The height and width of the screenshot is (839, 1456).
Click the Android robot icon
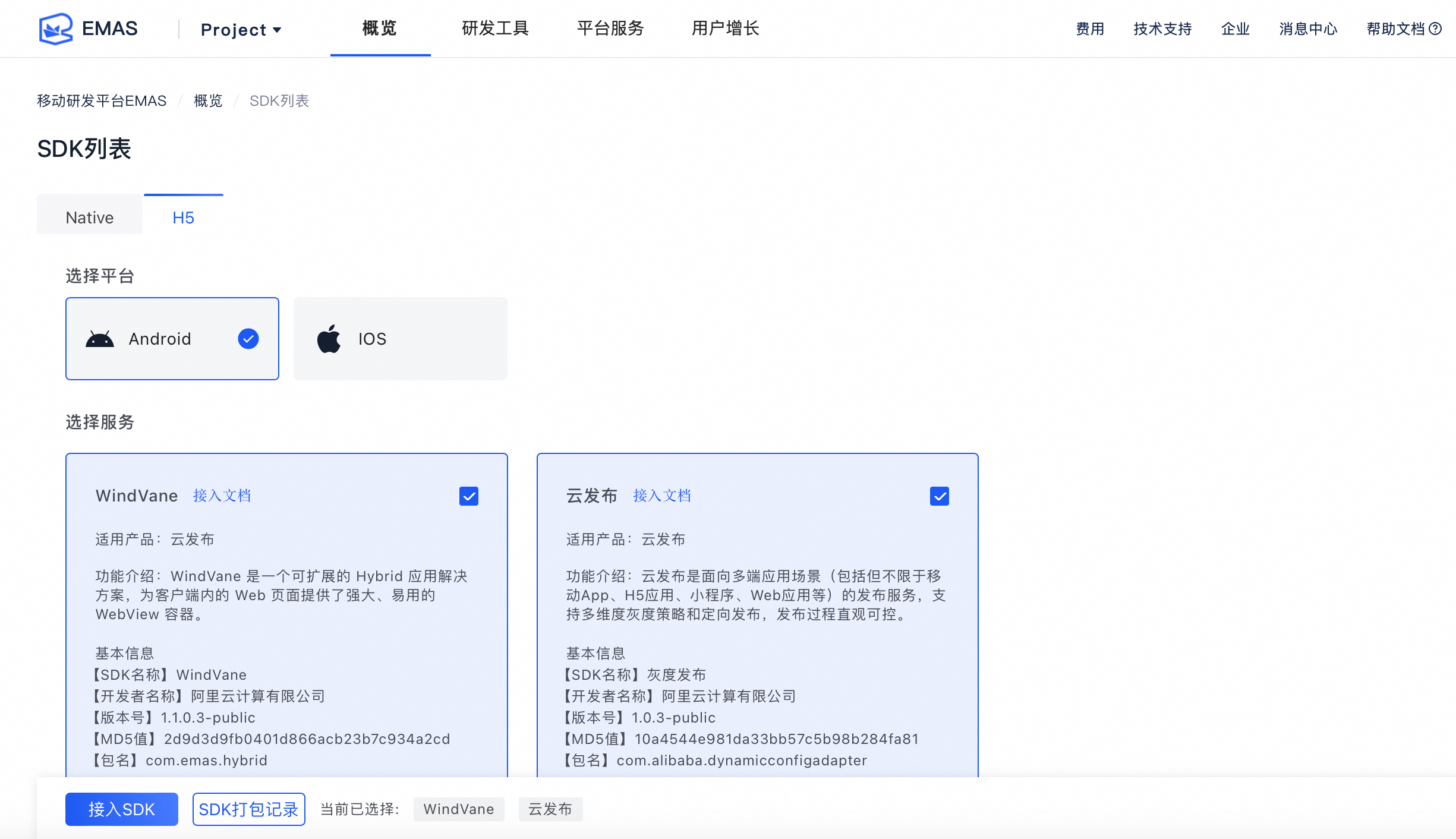[99, 339]
